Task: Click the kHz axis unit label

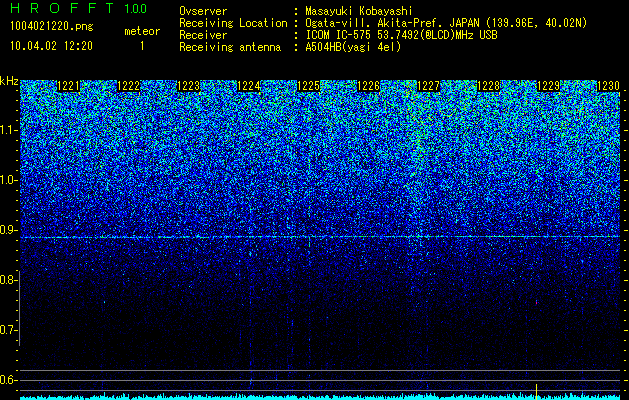Action: pyautogui.click(x=9, y=81)
